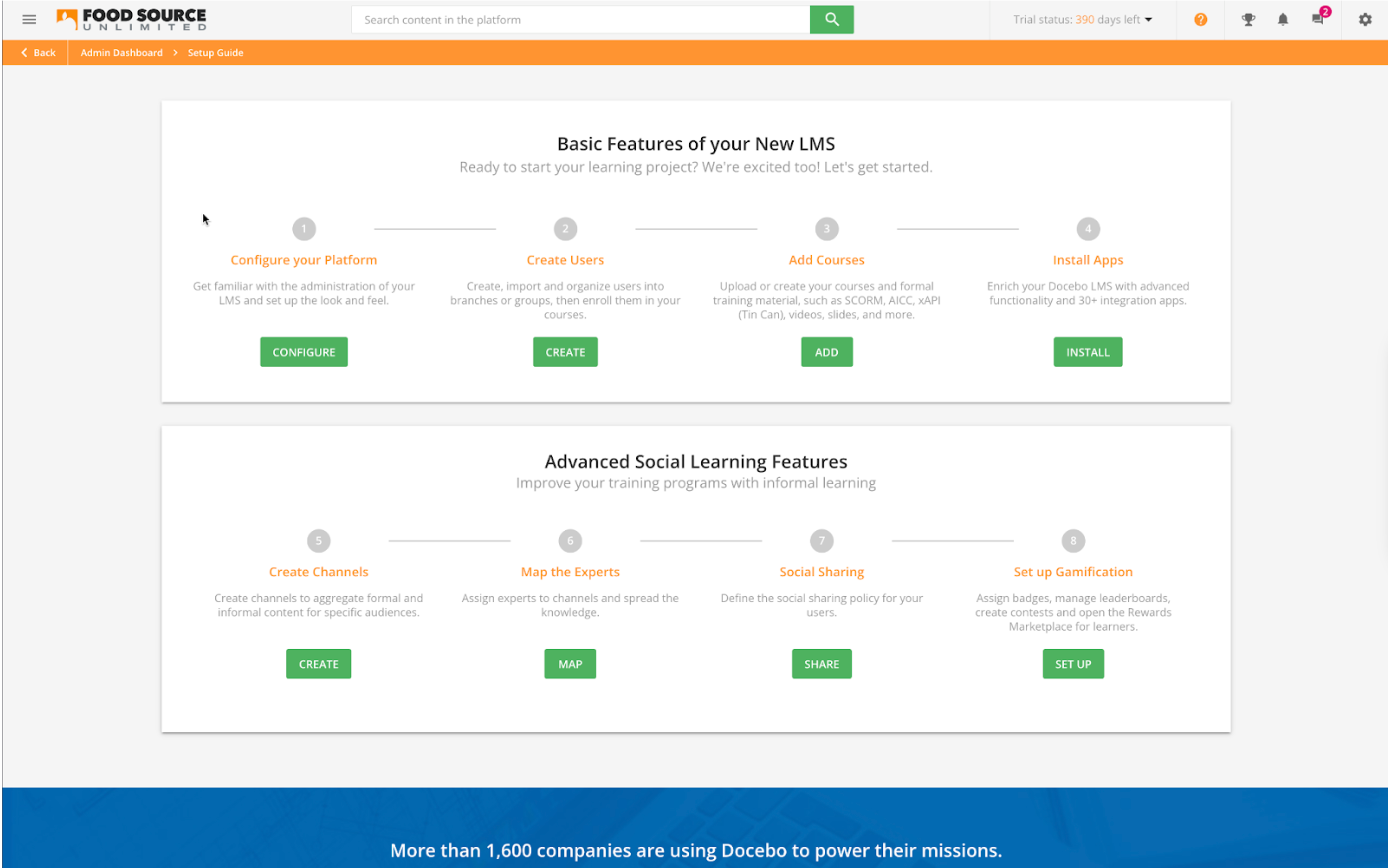The image size is (1388, 868).
Task: Click SET UP under Set up Gamification
Action: pos(1073,663)
